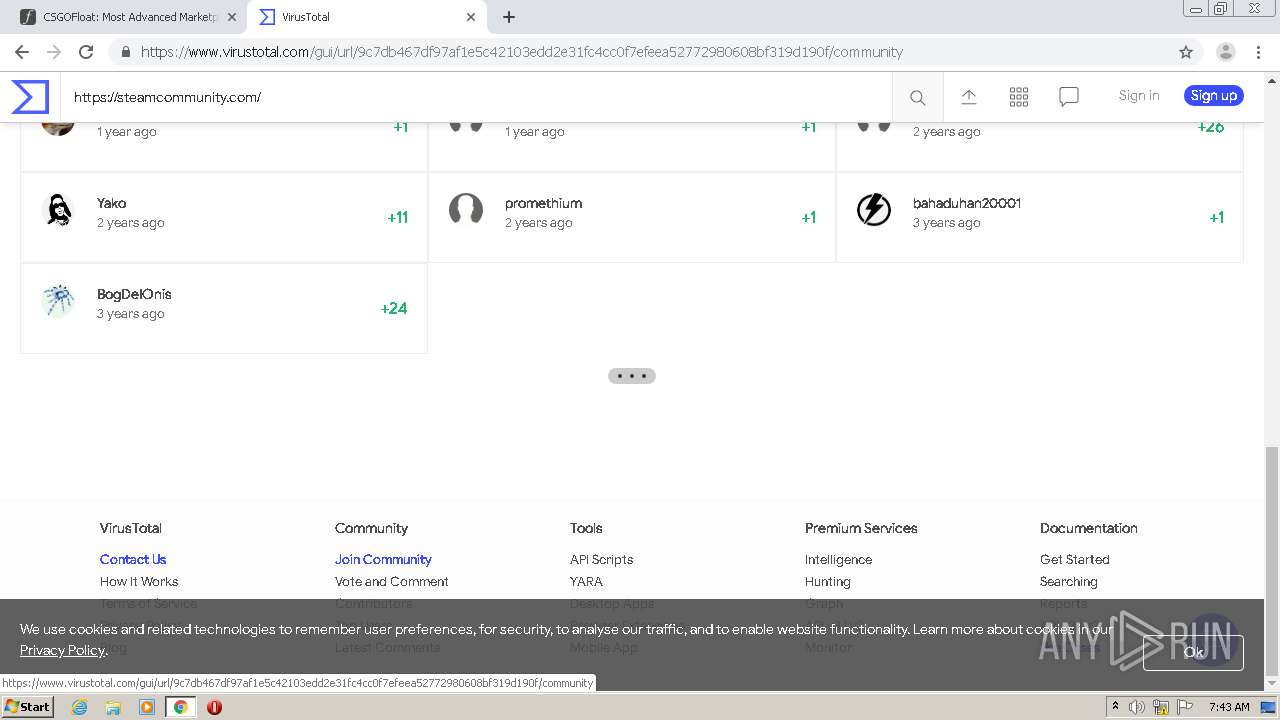1280x720 pixels.
Task: Open Get Started documentation link
Action: click(x=1075, y=560)
